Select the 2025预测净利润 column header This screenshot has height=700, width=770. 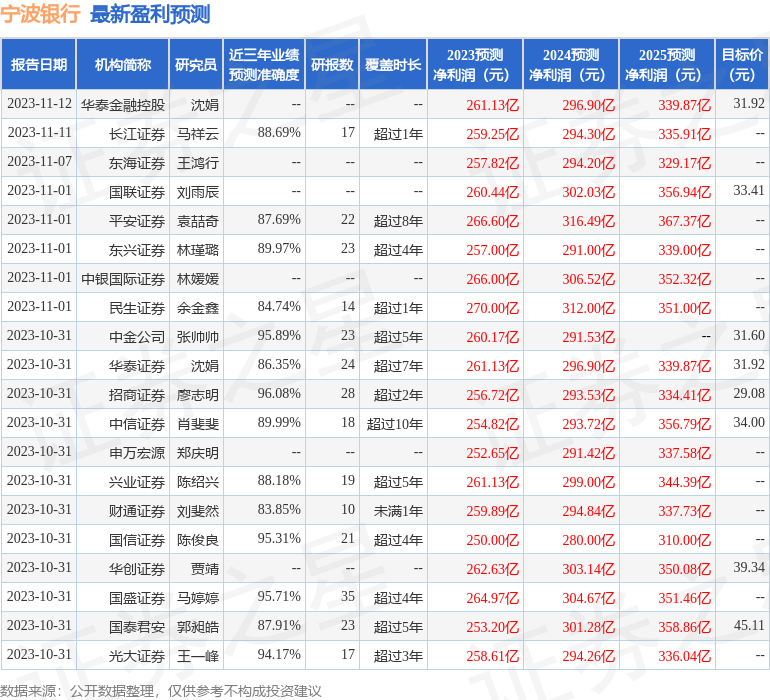[x=667, y=64]
